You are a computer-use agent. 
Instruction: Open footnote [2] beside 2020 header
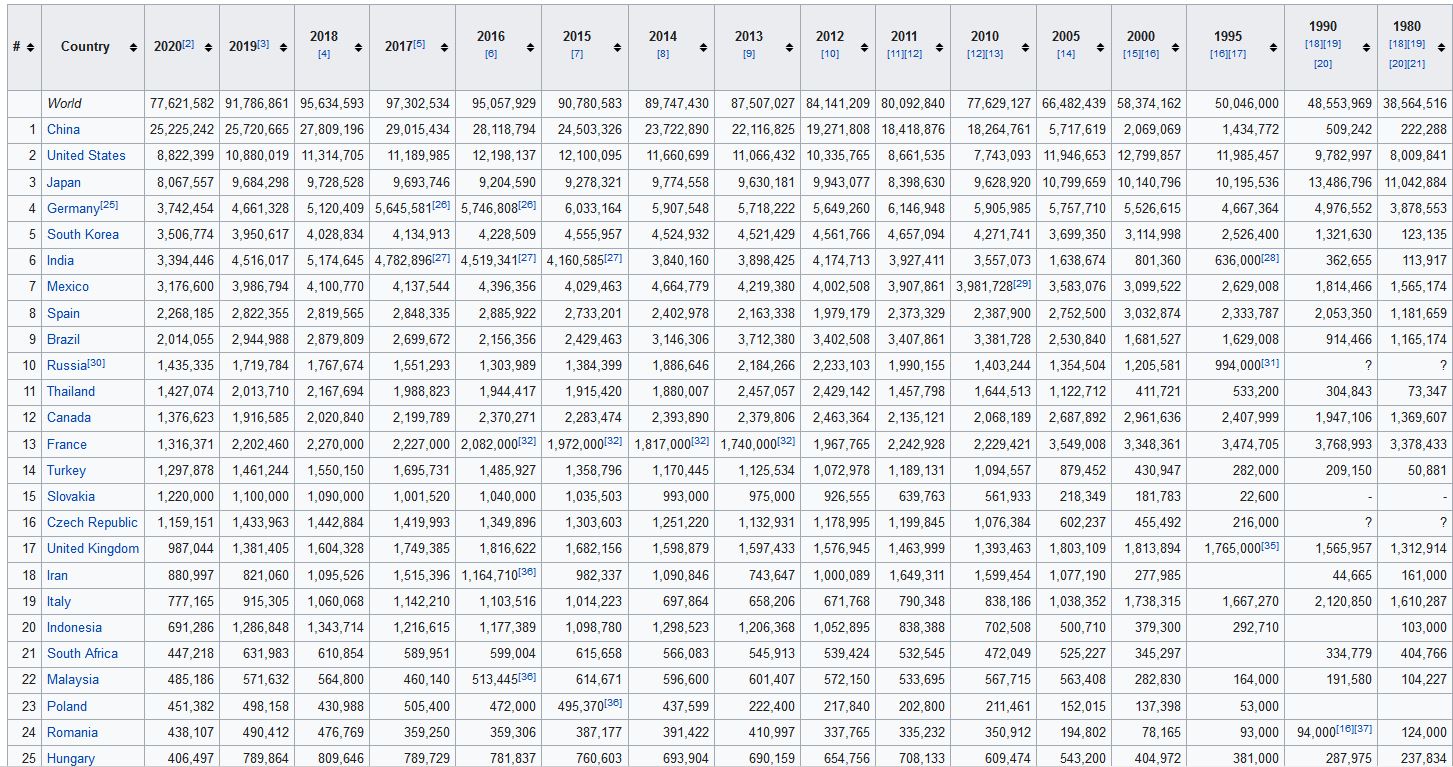tap(188, 44)
